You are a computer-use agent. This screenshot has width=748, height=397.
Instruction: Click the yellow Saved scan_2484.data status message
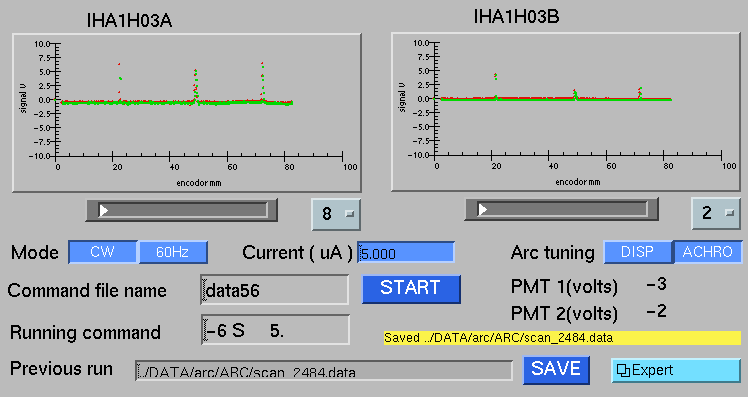click(x=562, y=338)
